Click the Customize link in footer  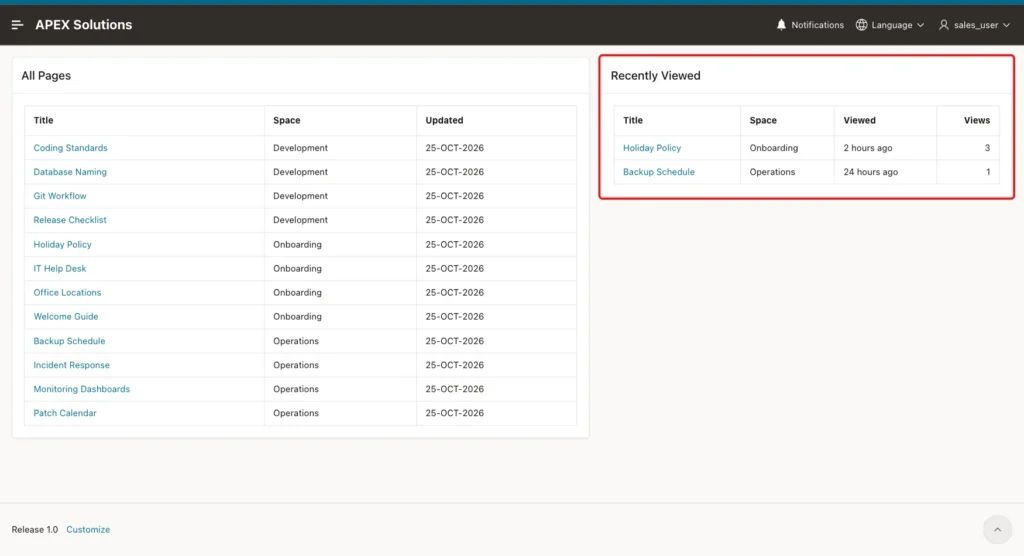click(x=88, y=530)
